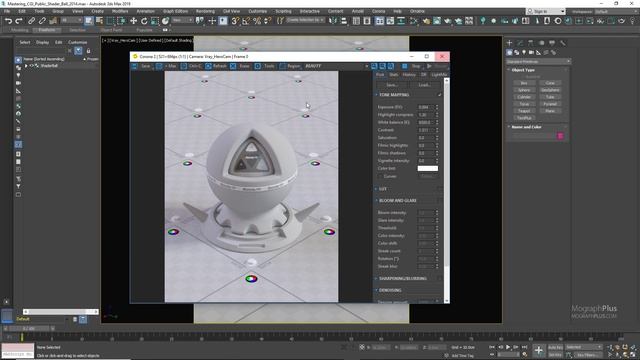
Task: Open the Customize menu in menu bar
Action: [x=258, y=11]
